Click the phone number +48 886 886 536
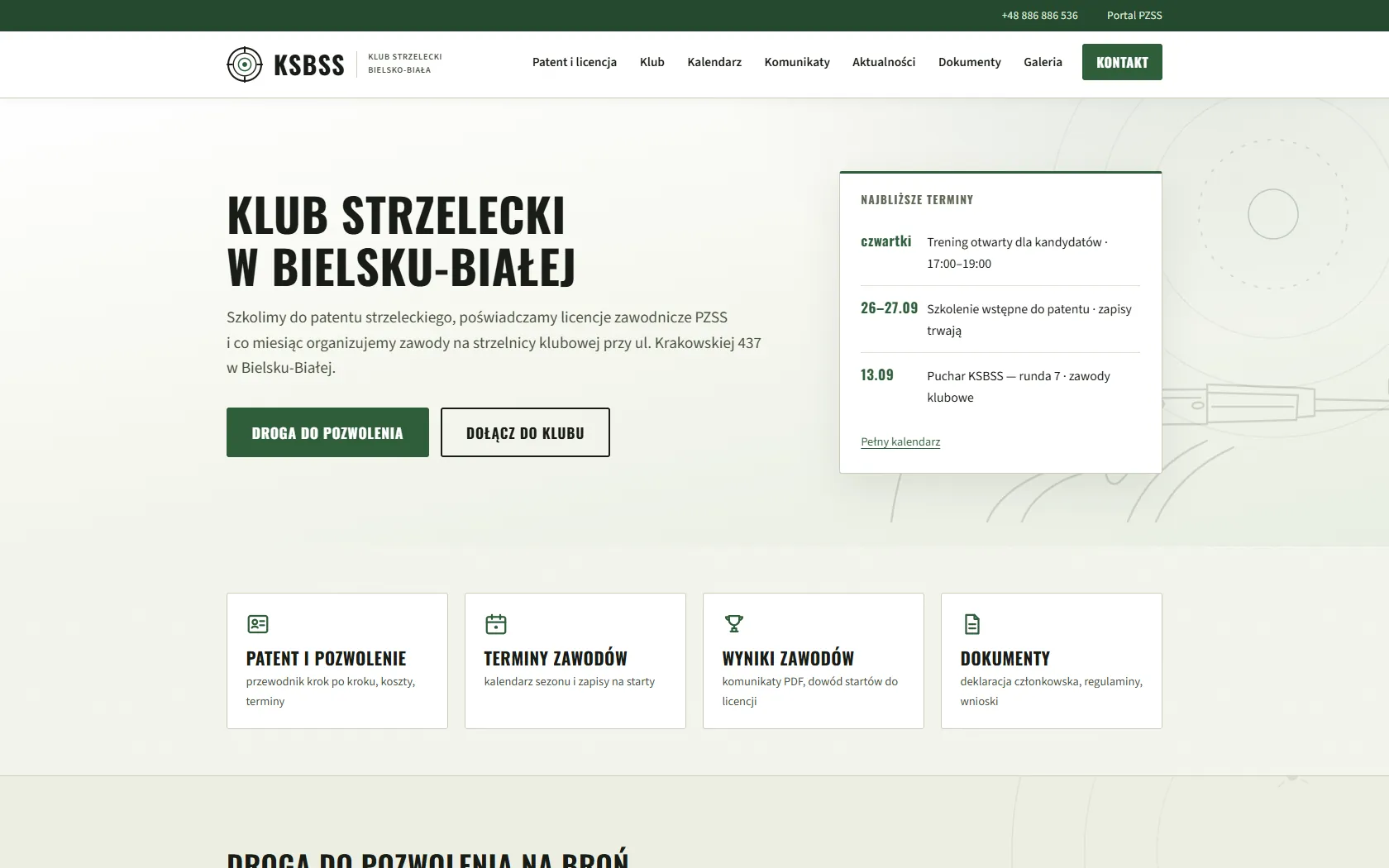Screen dimensions: 1389x868 (x=1039, y=16)
